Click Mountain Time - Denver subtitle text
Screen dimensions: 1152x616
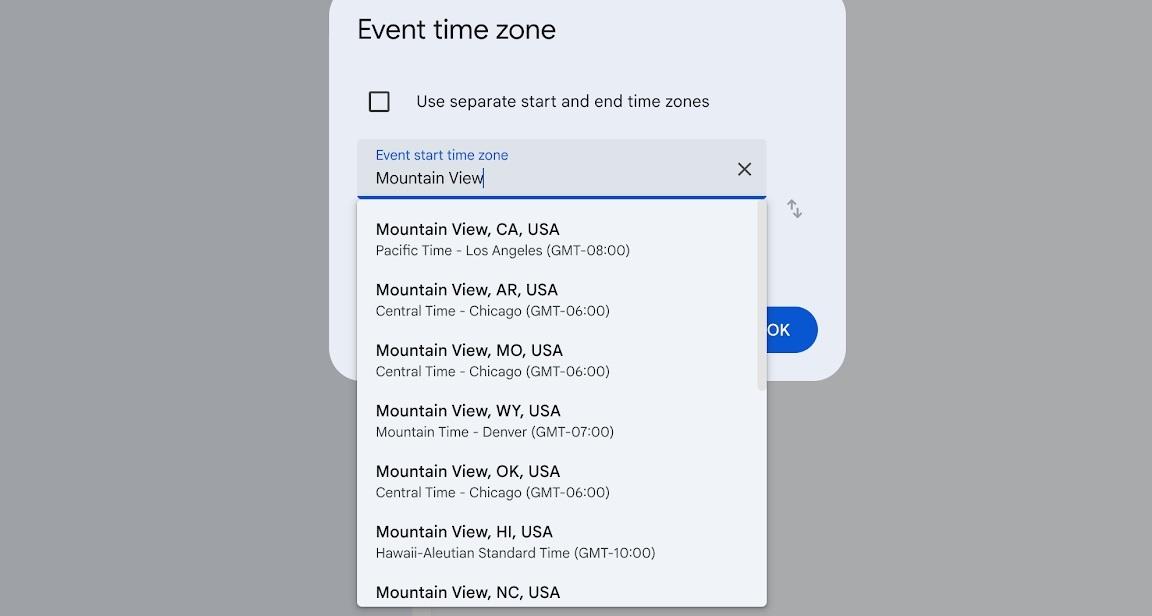tap(494, 432)
